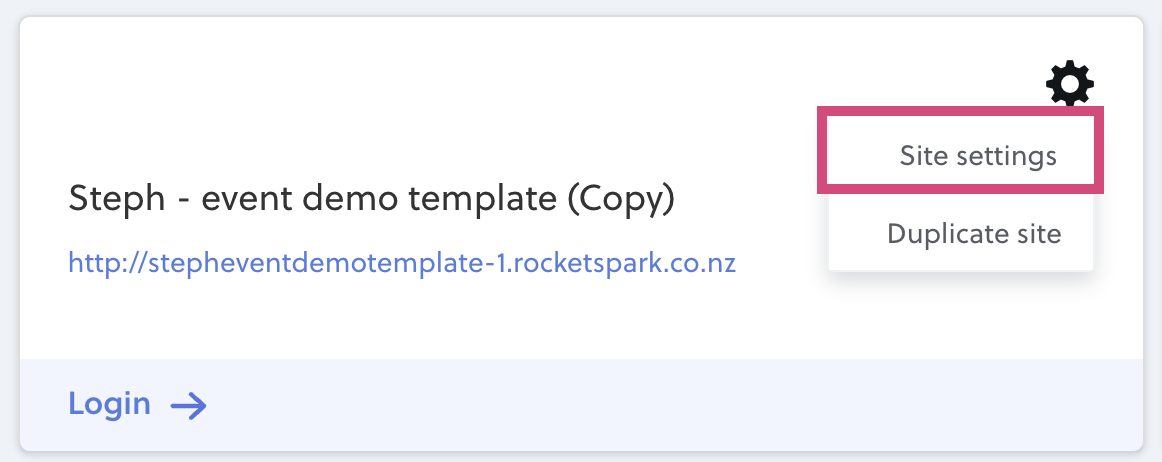Click the Login link
The height and width of the screenshot is (462, 1162).
138,405
